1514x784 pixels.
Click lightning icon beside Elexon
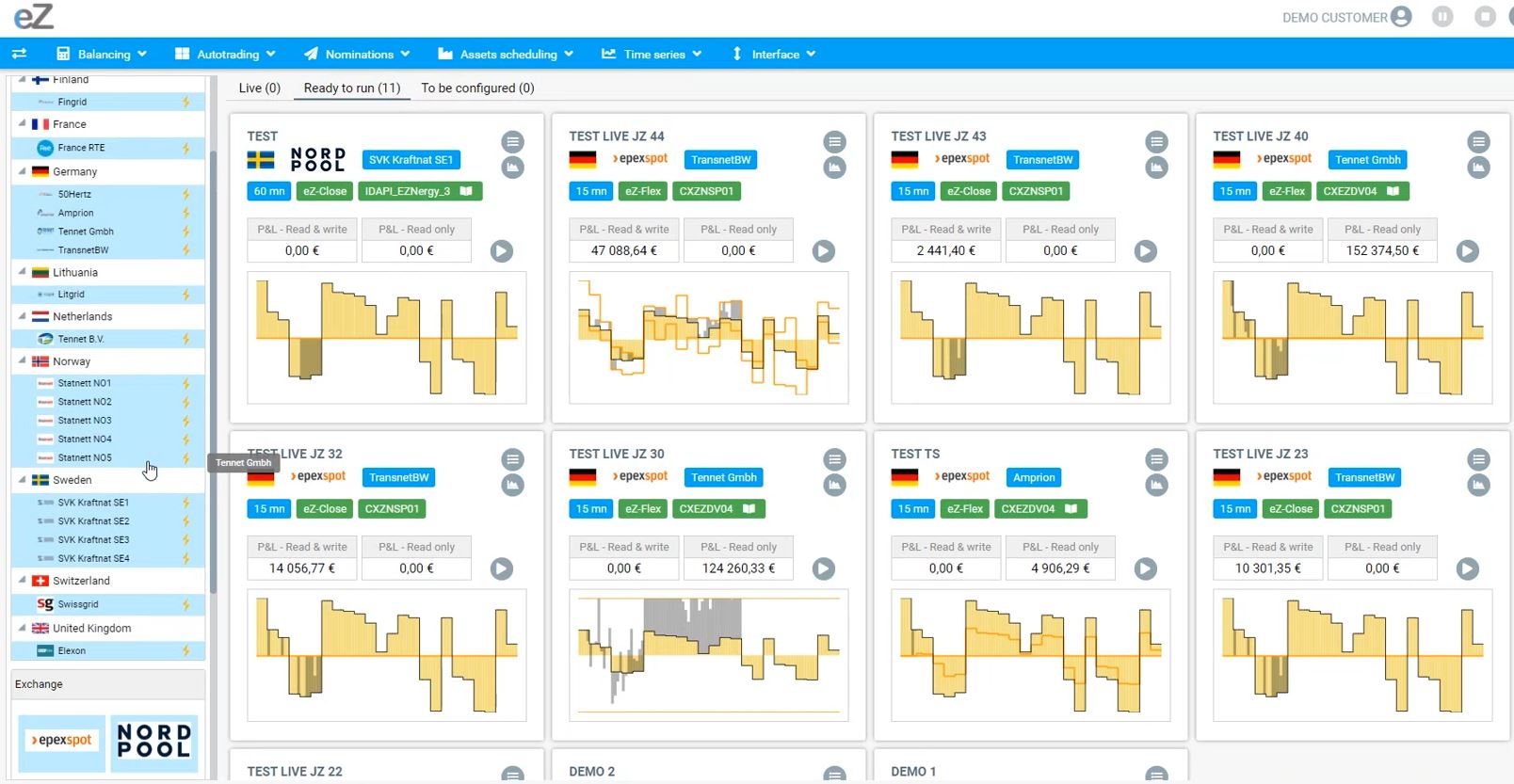coord(185,650)
